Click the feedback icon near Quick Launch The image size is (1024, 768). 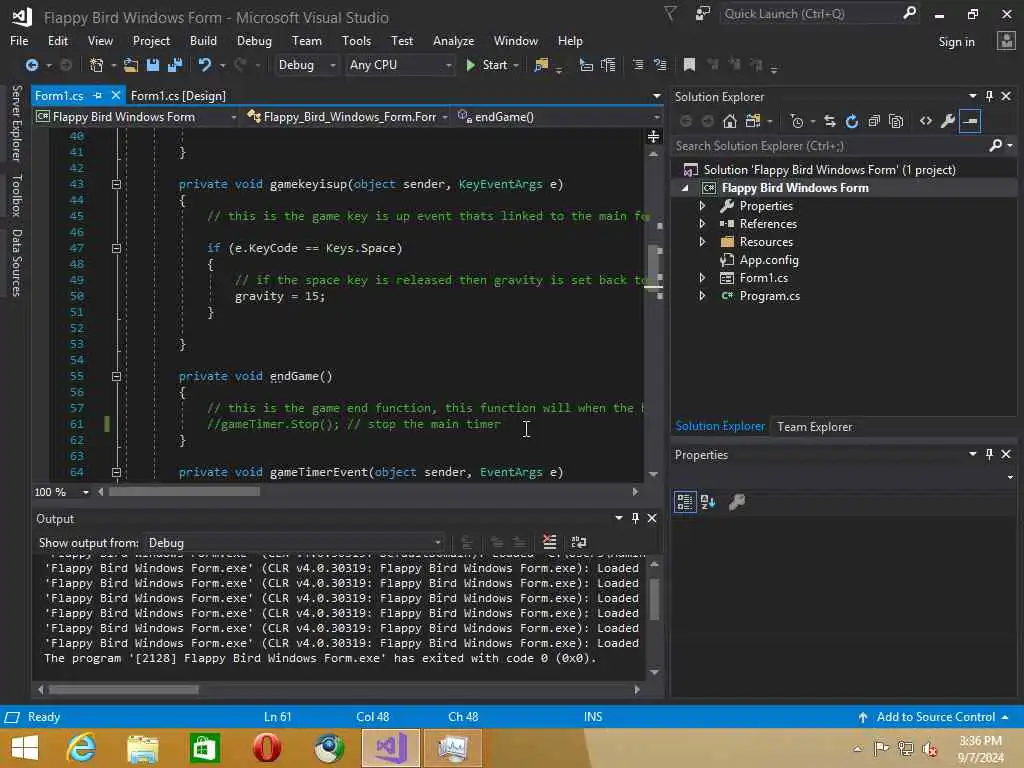703,13
